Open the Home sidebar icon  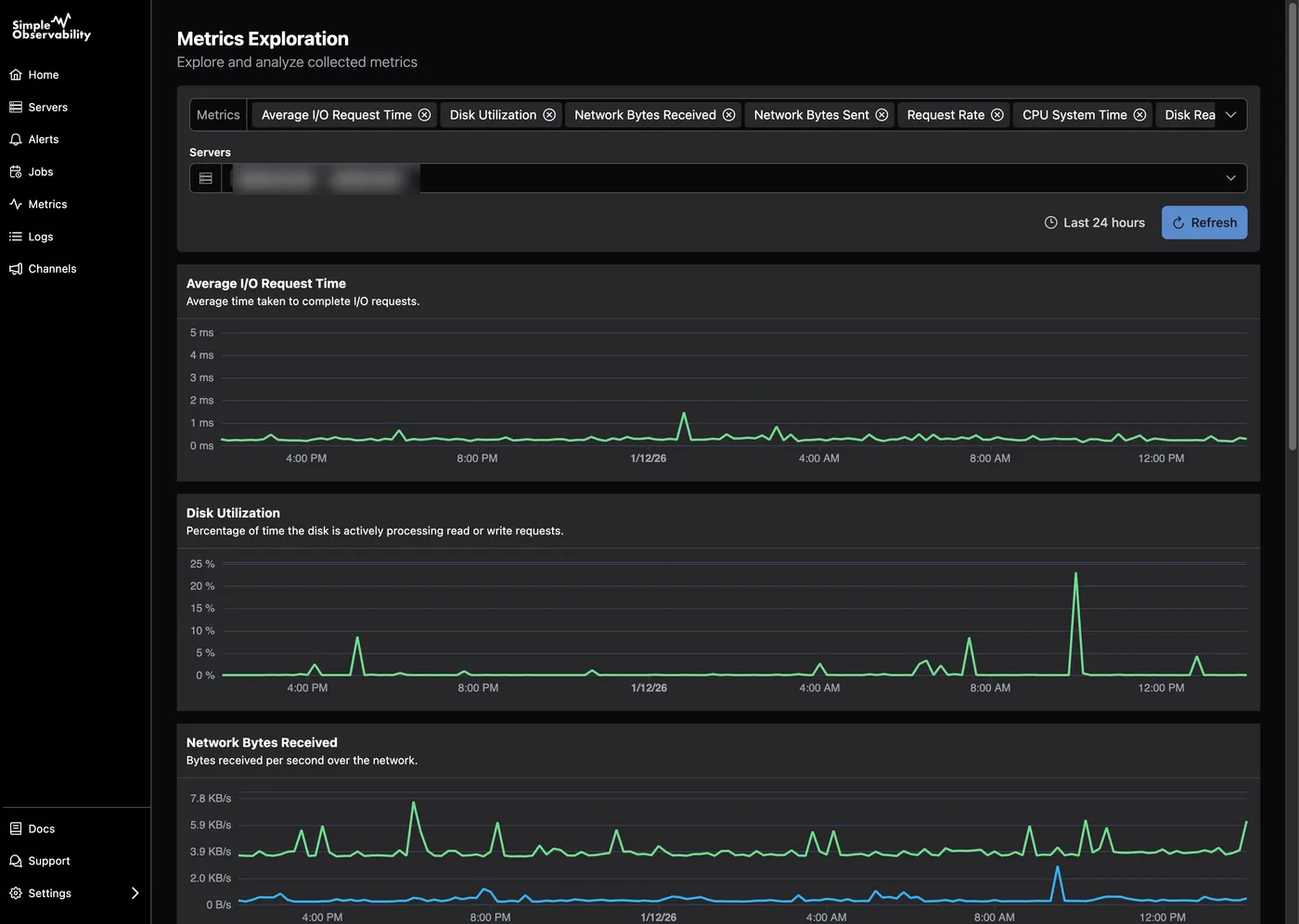click(15, 74)
